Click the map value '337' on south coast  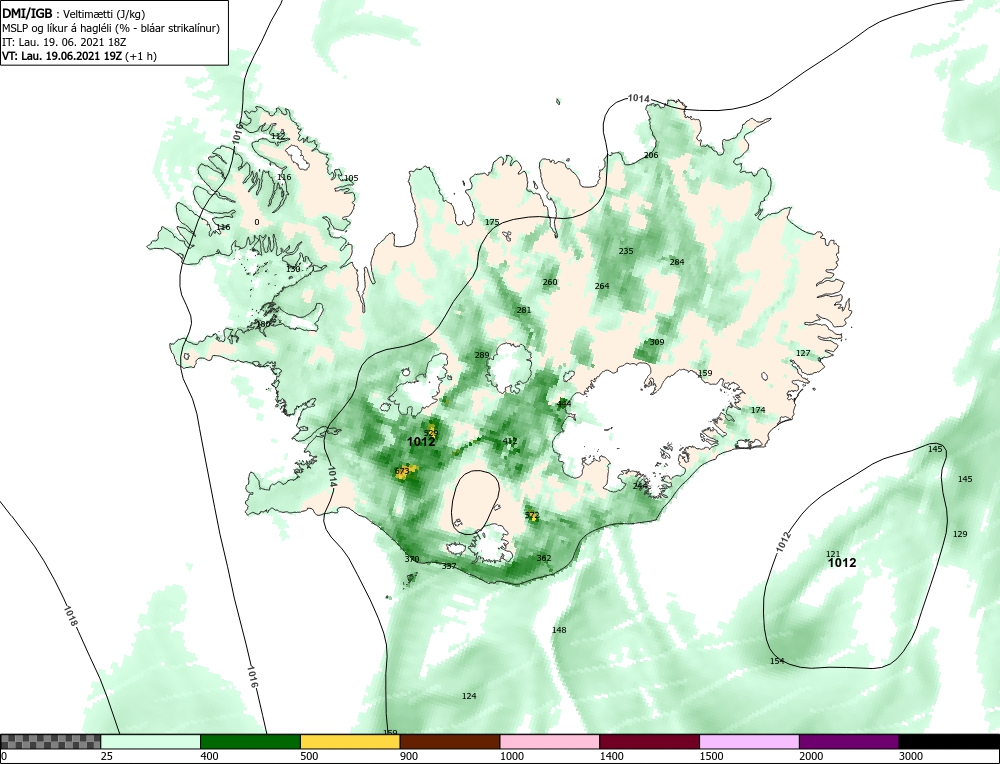(449, 566)
